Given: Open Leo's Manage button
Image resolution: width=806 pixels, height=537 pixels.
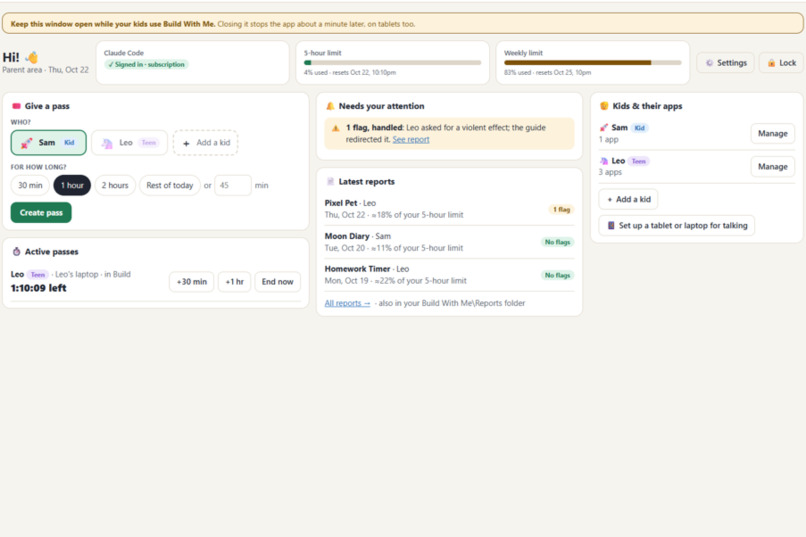Looking at the screenshot, I should click(773, 166).
